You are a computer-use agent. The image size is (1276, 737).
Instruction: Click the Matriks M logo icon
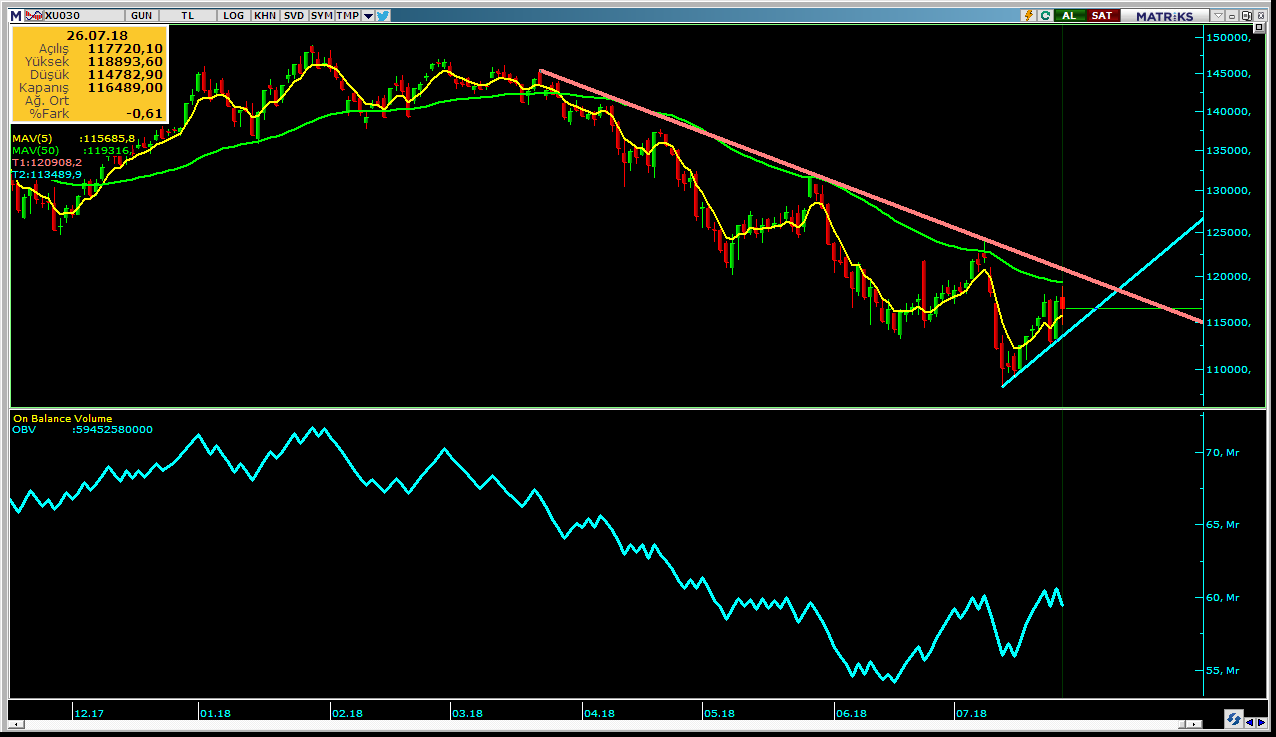click(x=15, y=15)
